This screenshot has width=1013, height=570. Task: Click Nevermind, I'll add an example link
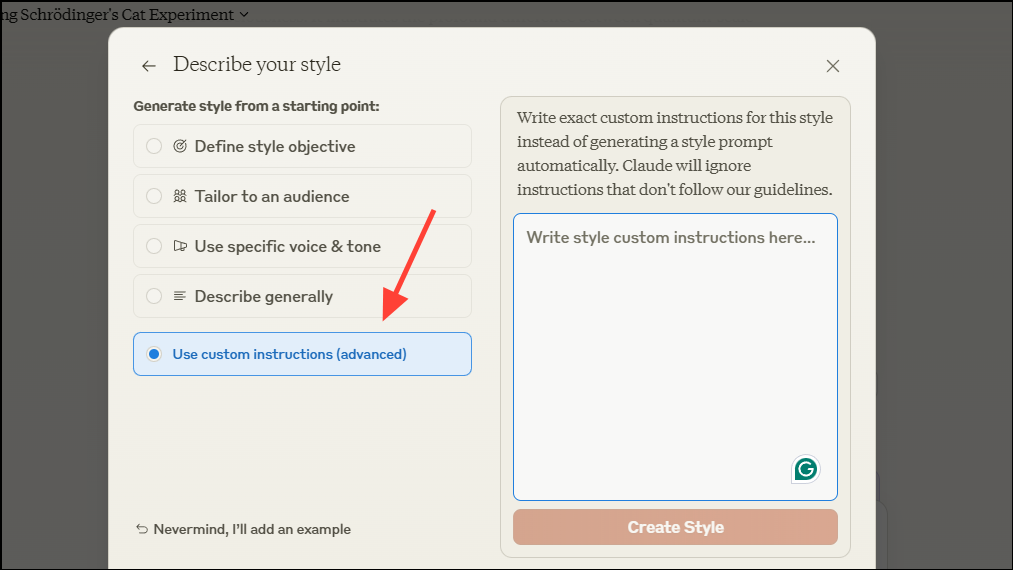click(252, 529)
